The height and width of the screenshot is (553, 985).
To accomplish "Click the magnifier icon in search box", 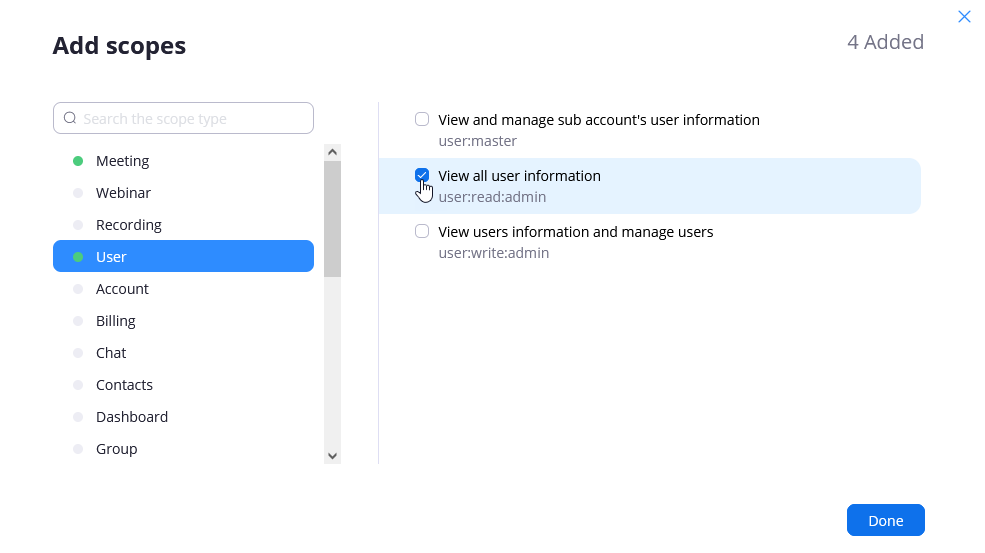I will tap(70, 118).
